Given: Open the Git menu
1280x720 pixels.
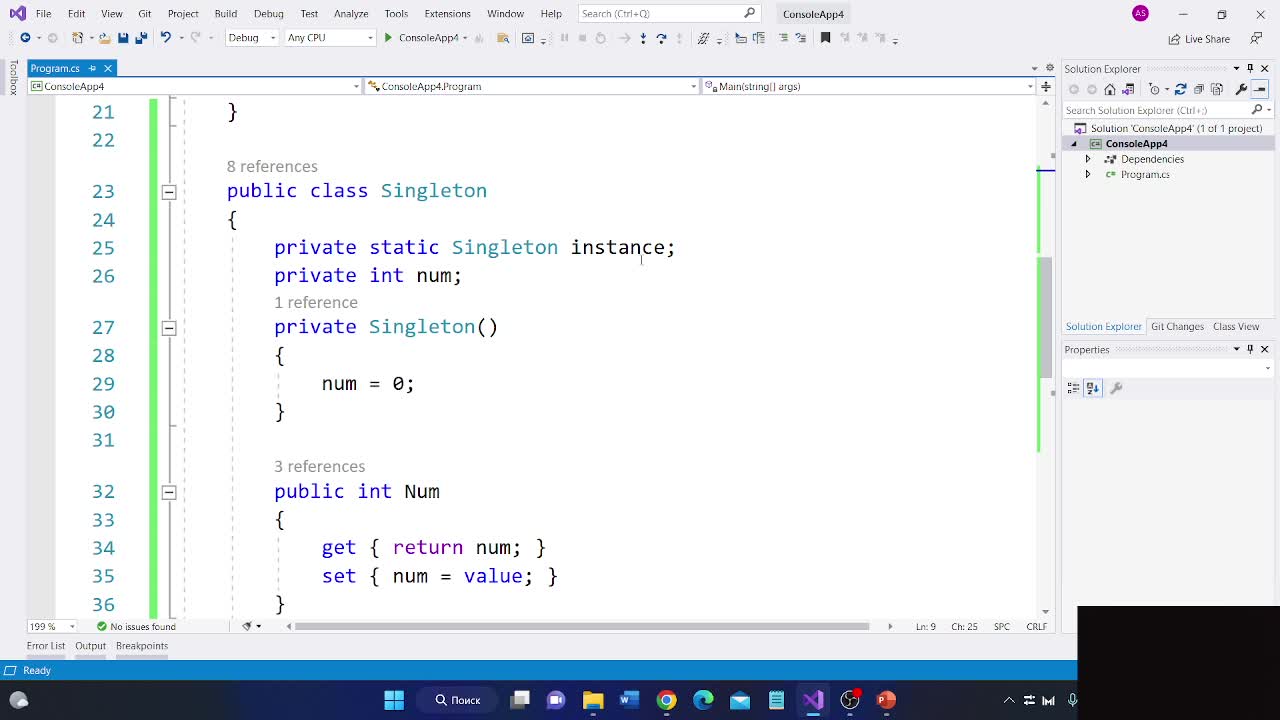Looking at the screenshot, I should pos(145,14).
